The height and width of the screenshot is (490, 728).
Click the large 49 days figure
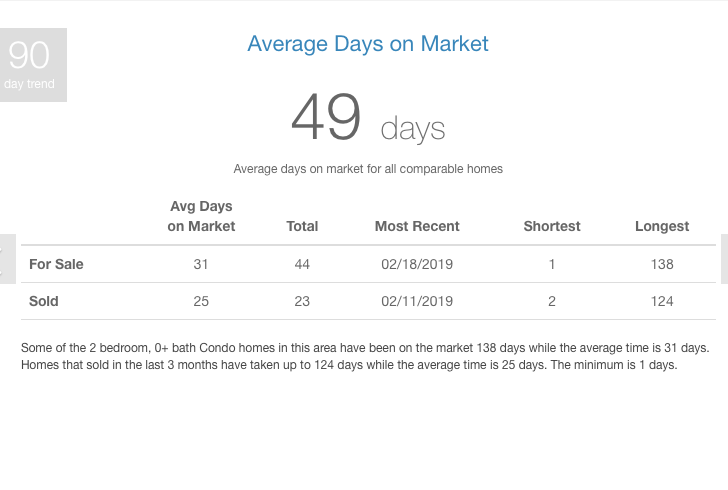[x=368, y=118]
